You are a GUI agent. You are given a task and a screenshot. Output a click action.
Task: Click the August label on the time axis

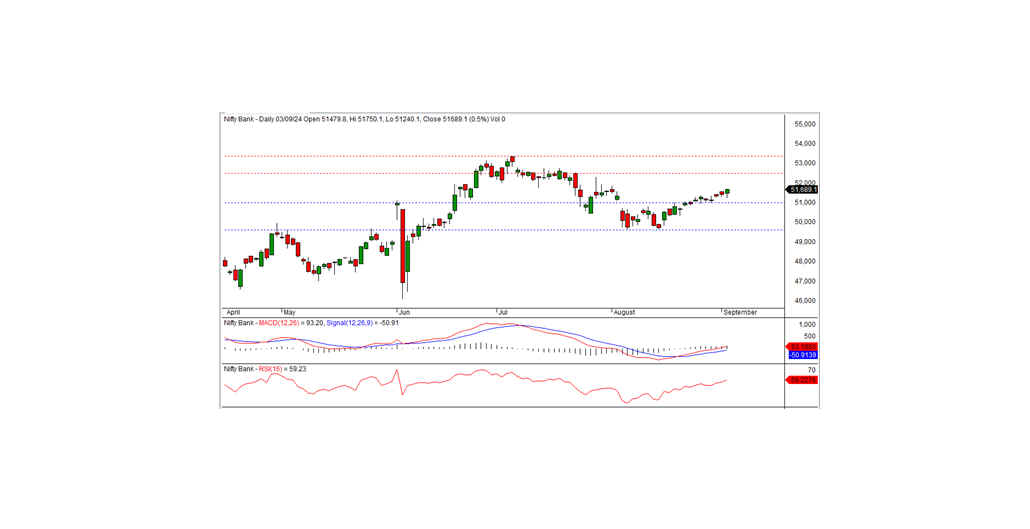624,313
